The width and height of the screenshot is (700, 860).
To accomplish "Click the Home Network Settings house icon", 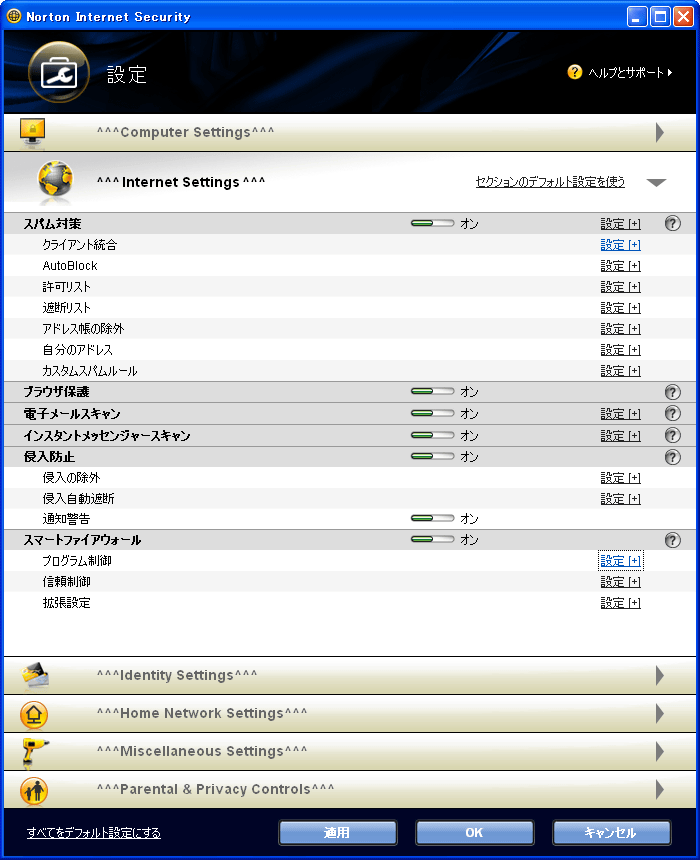I will click(34, 714).
